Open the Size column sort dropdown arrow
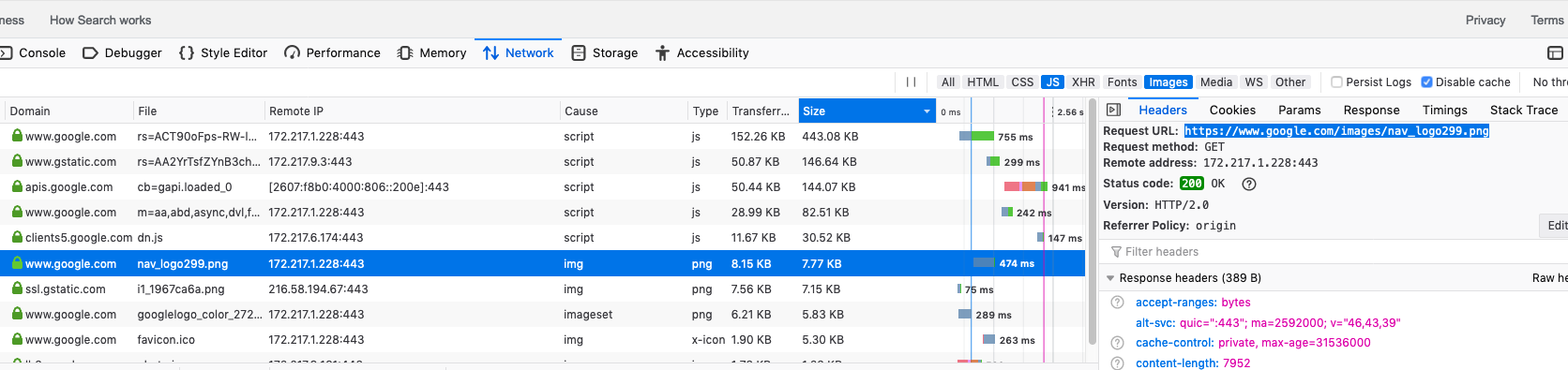The height and width of the screenshot is (370, 1568). coord(927,111)
